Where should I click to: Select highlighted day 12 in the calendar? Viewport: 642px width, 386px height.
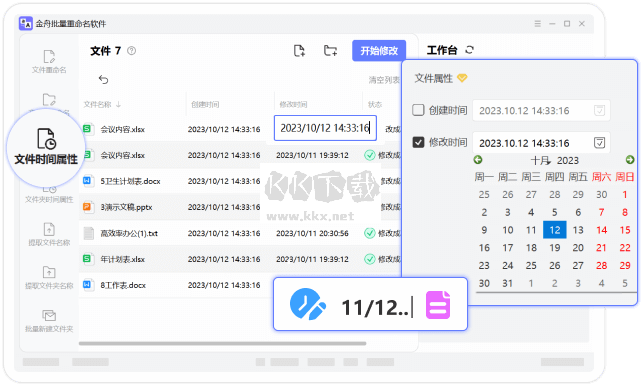click(555, 230)
